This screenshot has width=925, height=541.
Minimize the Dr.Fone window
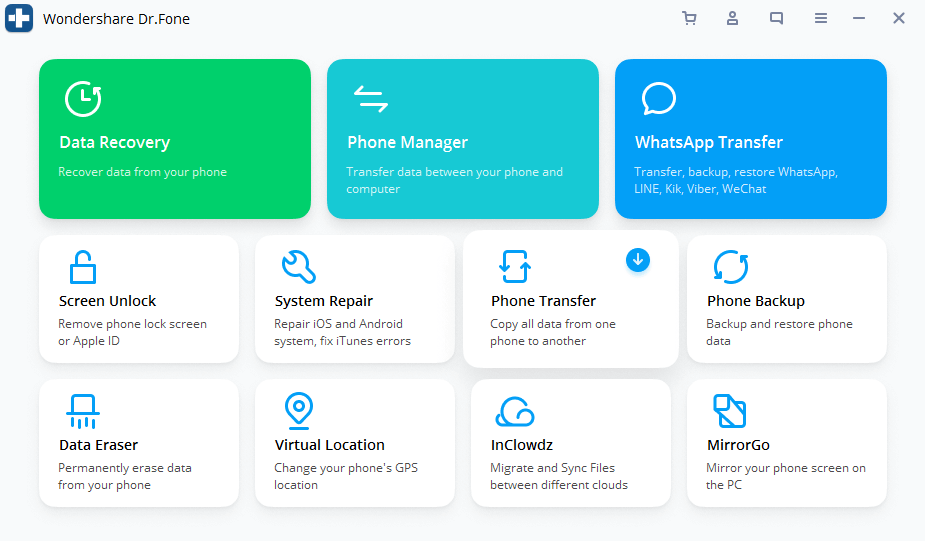point(859,18)
